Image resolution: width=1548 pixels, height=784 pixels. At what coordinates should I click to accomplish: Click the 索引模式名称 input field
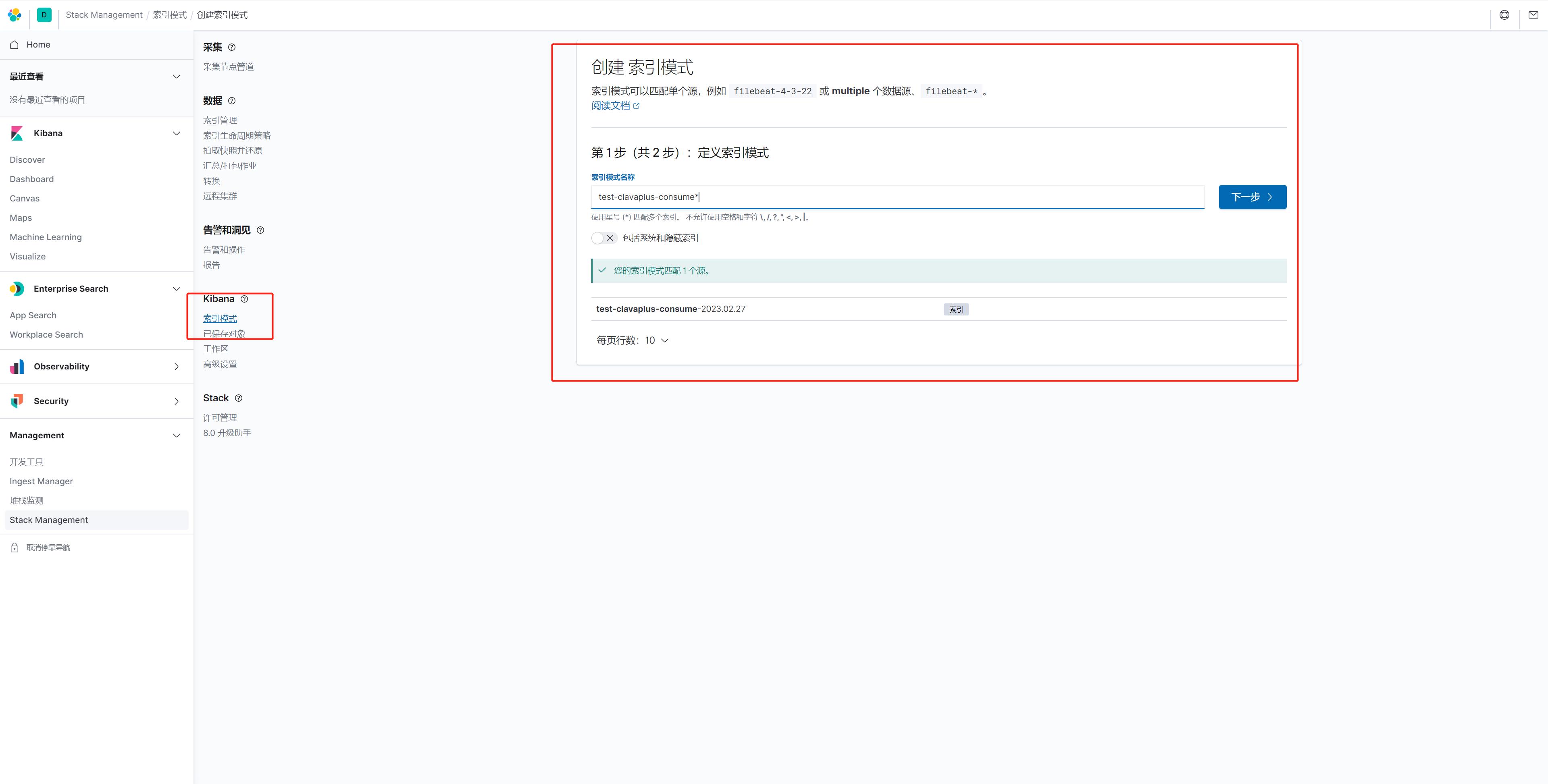[x=898, y=197]
